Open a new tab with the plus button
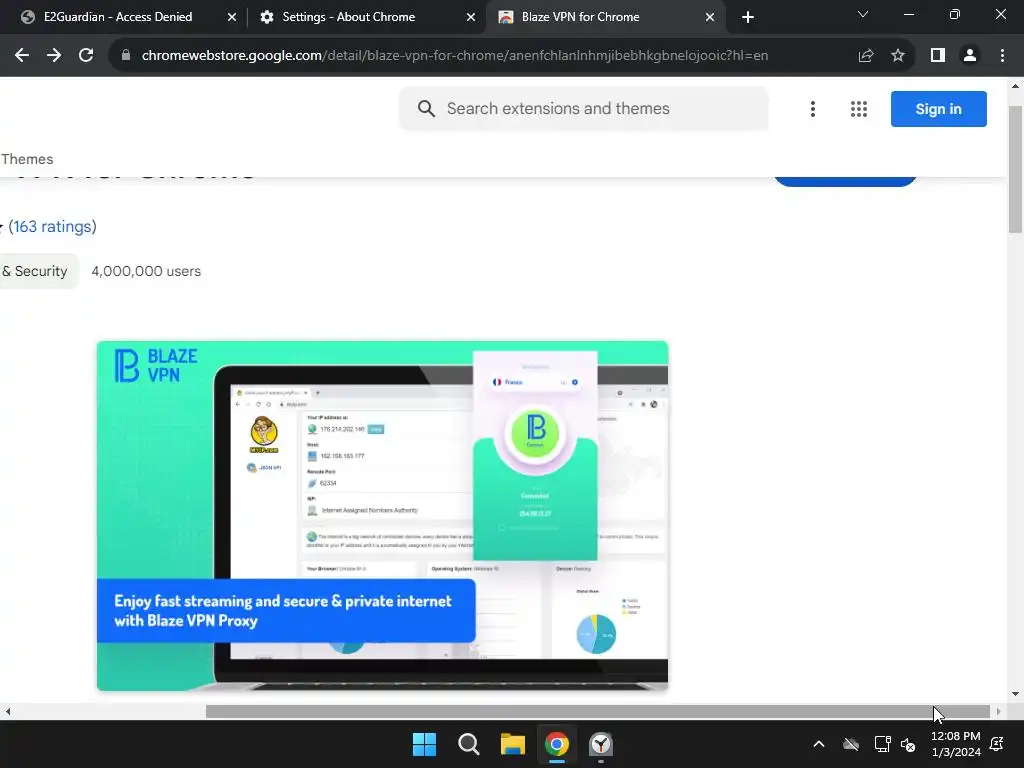 (748, 17)
